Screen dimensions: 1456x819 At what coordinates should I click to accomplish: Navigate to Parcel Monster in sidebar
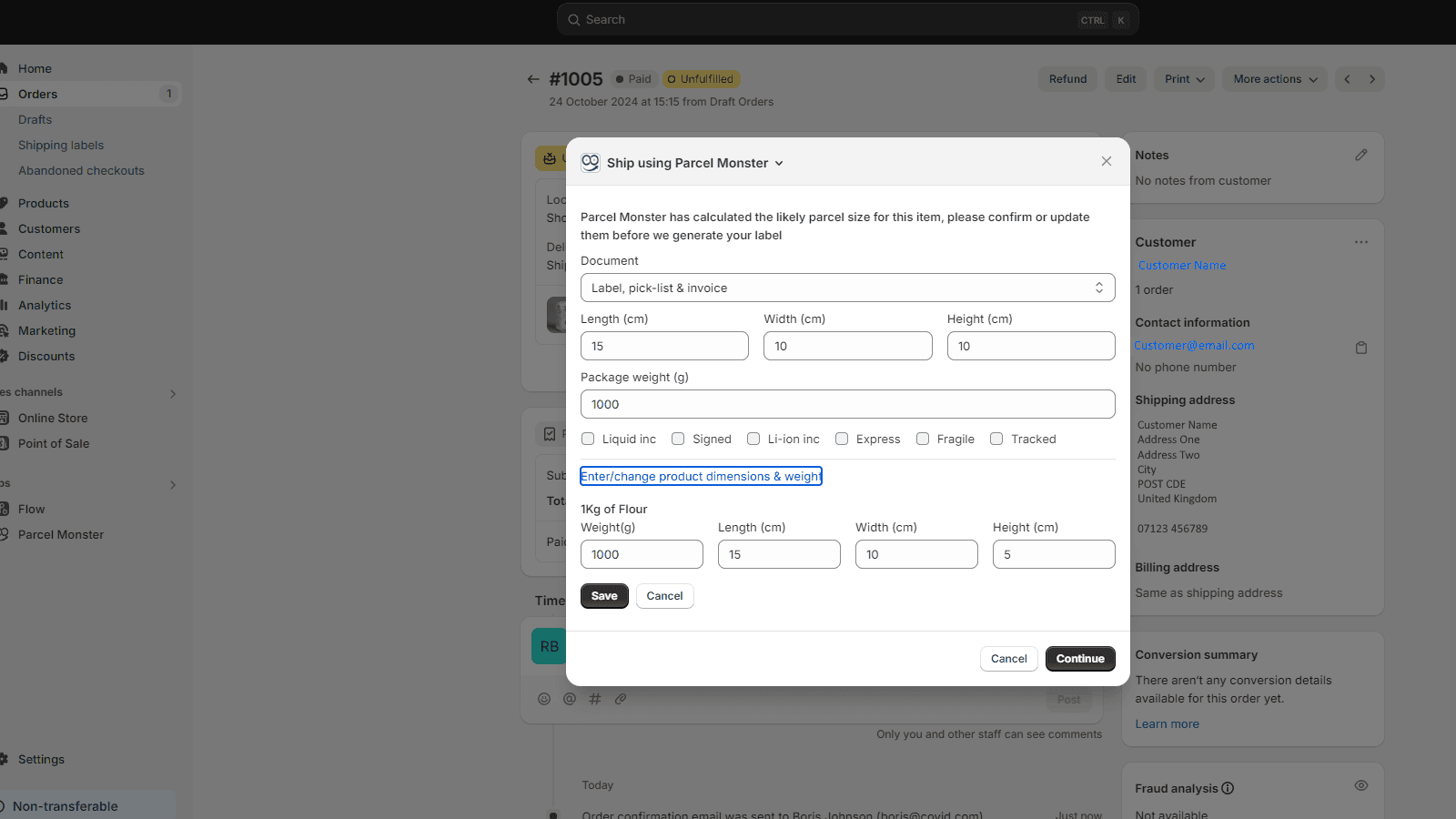[x=61, y=534]
